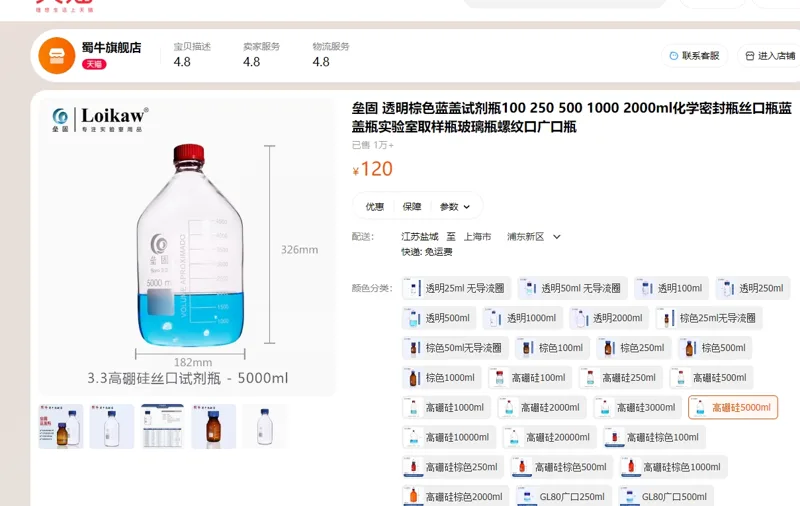Choose the 透明2000ml option

pyautogui.click(x=609, y=318)
